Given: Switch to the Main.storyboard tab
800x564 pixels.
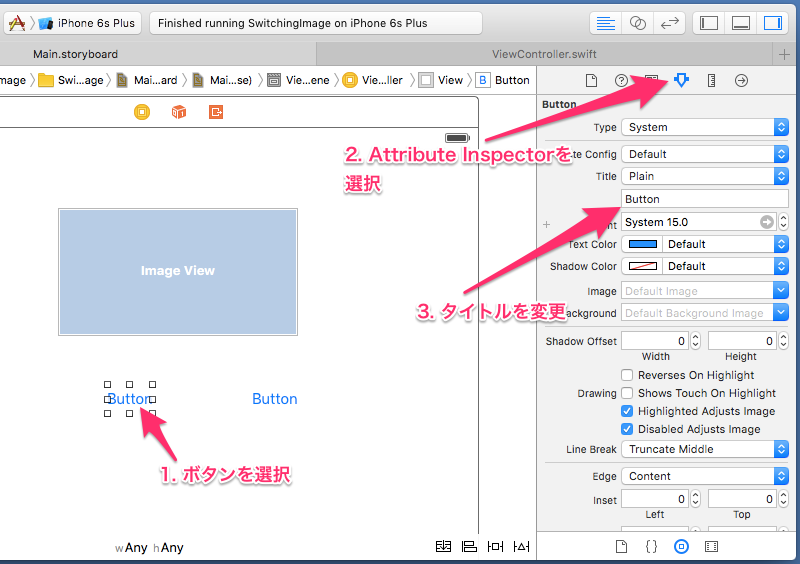Looking at the screenshot, I should click(x=76, y=54).
